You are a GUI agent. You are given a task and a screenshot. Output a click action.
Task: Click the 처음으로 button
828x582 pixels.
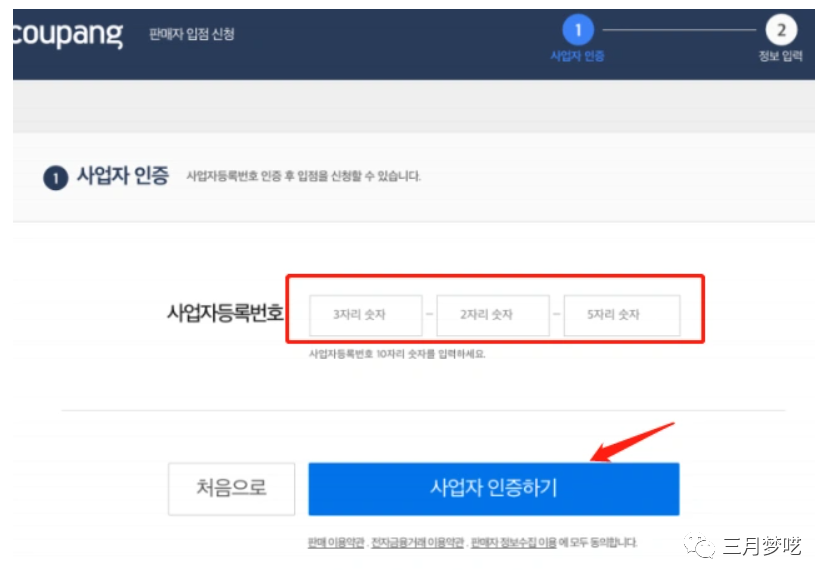coord(231,489)
